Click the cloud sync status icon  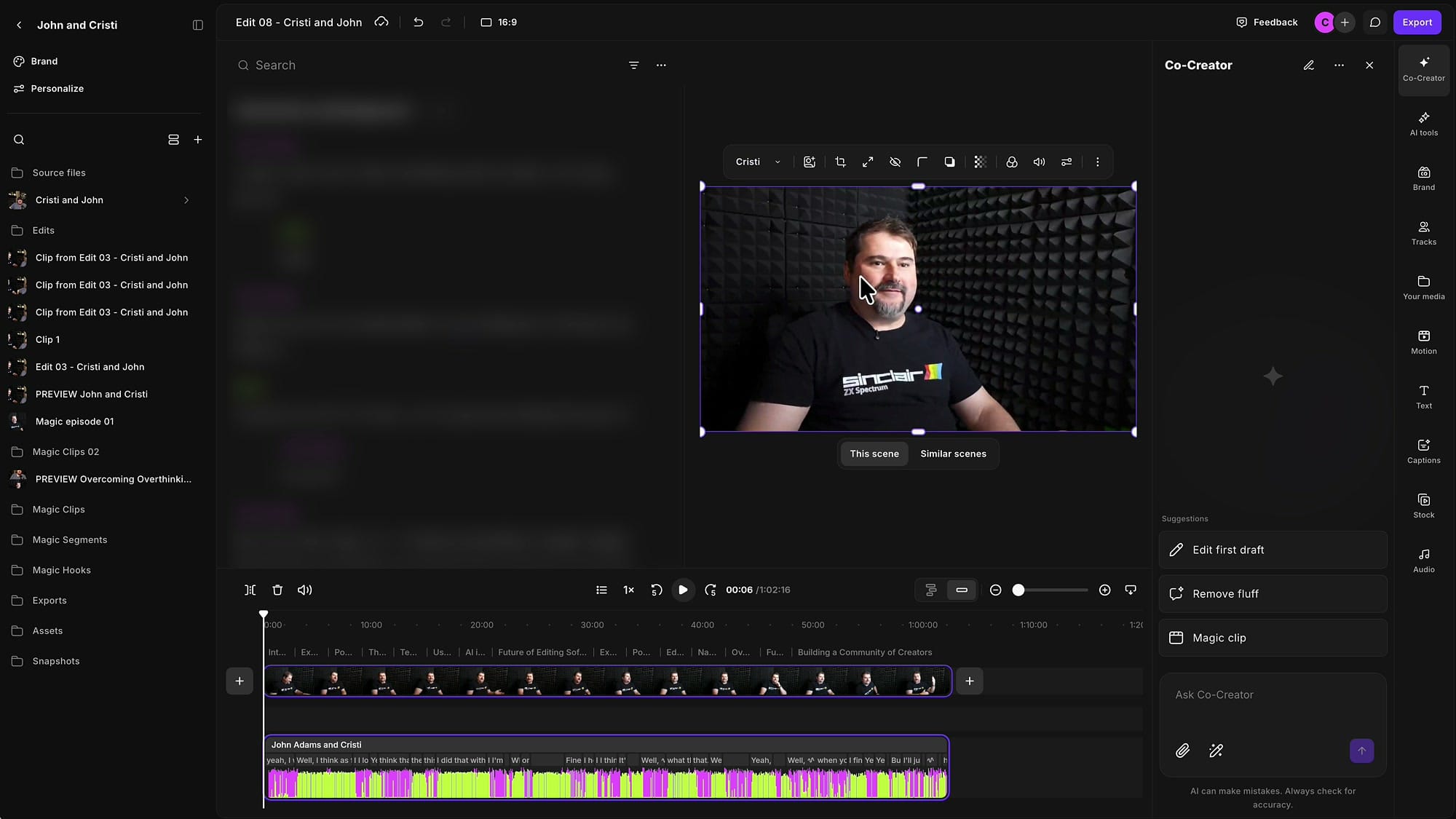(381, 23)
